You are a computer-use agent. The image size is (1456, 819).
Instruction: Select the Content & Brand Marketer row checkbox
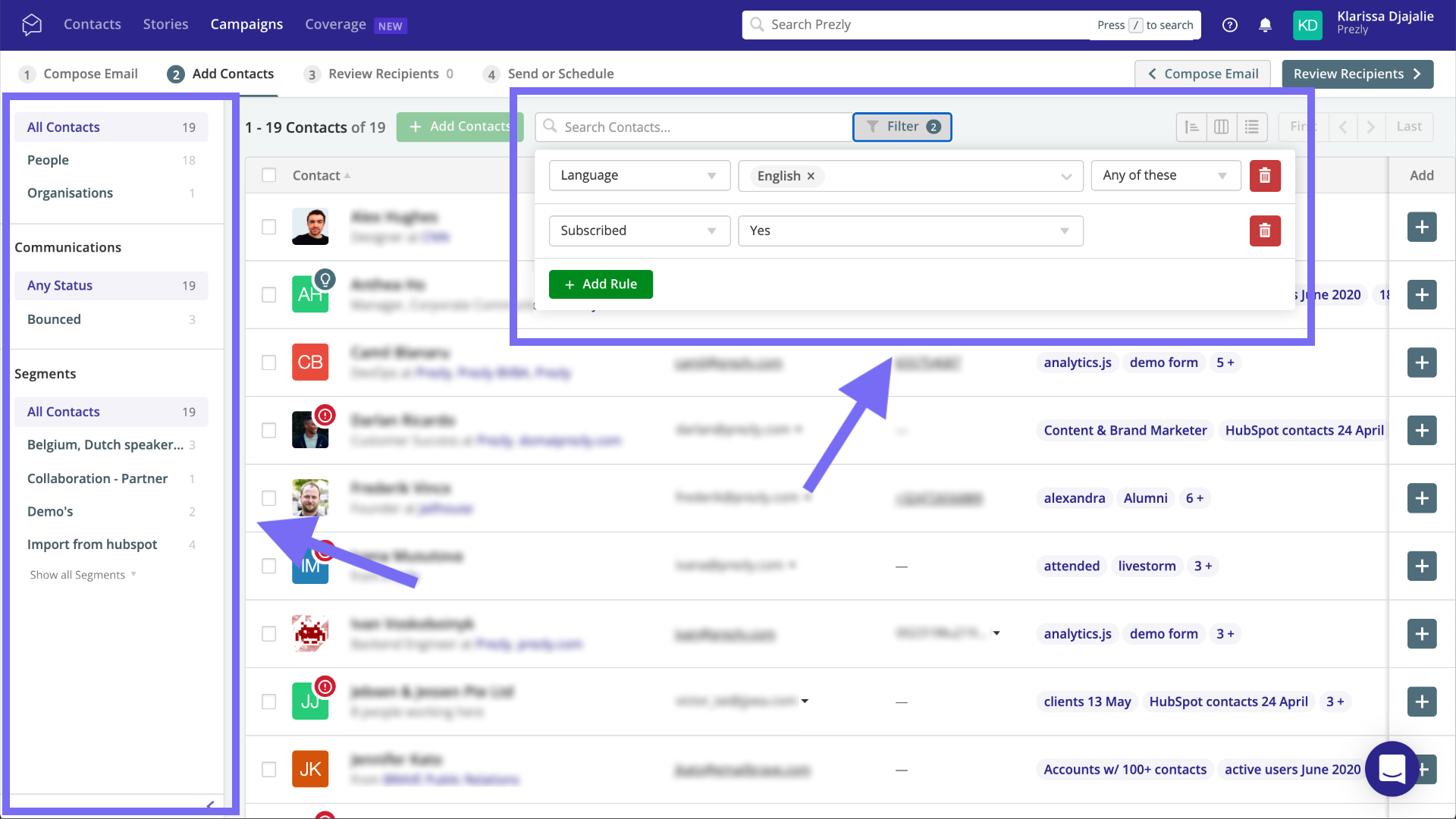[x=268, y=430]
